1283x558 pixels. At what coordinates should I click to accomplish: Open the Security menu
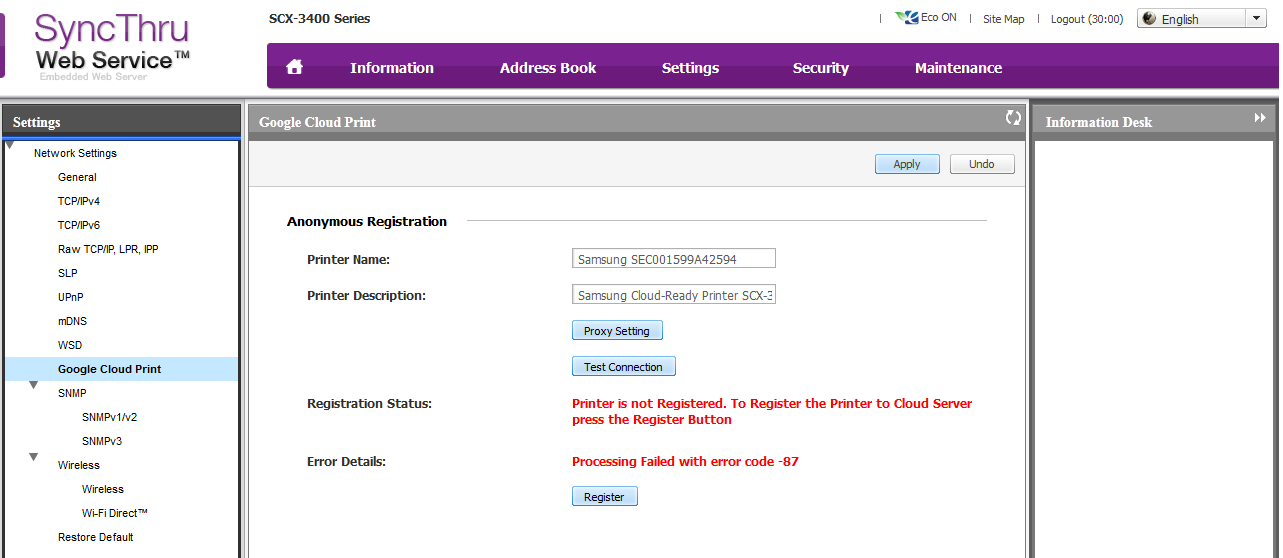[821, 68]
